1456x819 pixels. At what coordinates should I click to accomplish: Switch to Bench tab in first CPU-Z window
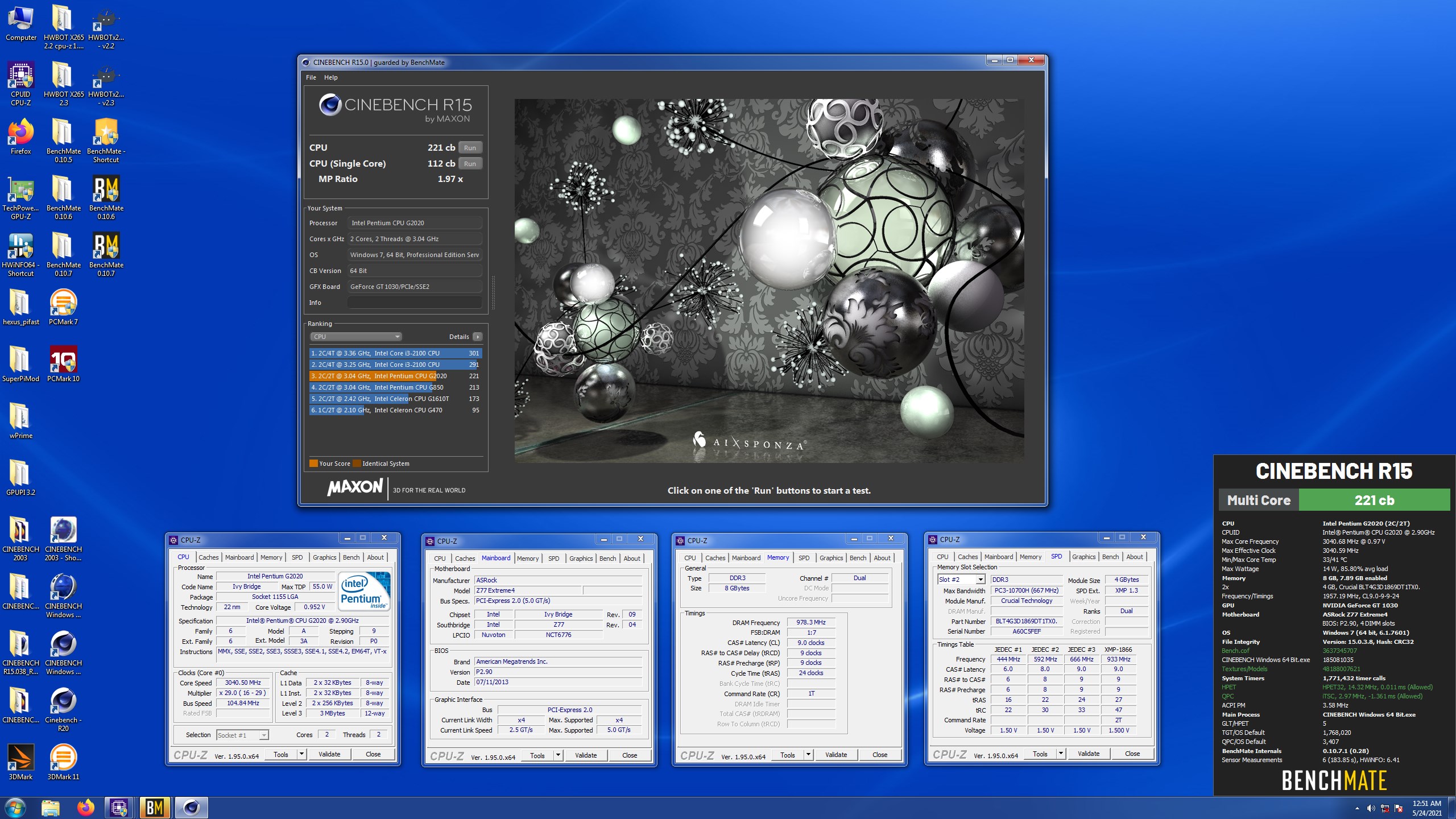coord(351,557)
